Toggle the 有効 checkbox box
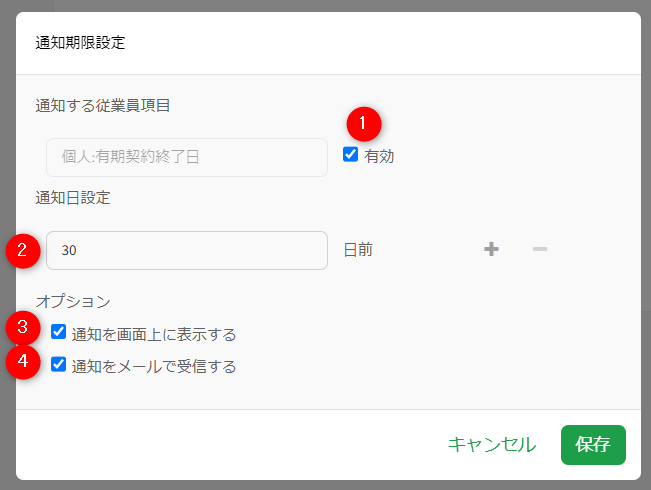 coord(350,155)
